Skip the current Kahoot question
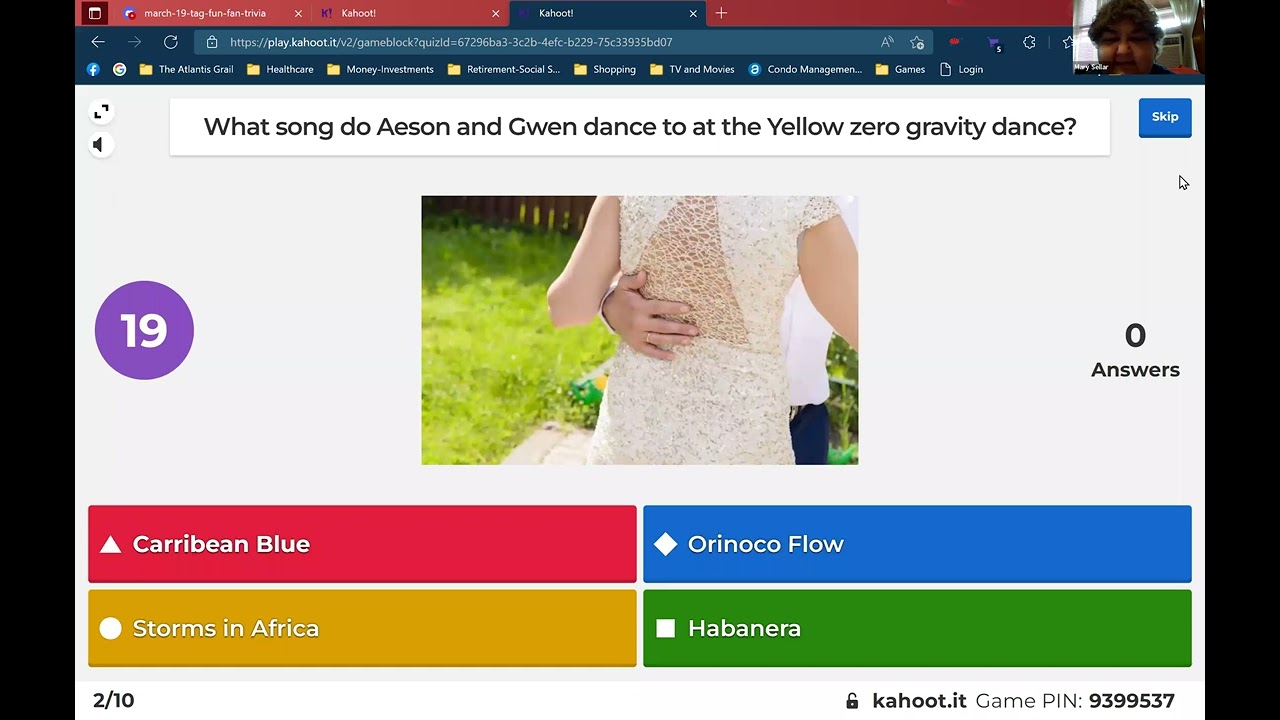The image size is (1280, 720). pyautogui.click(x=1165, y=117)
